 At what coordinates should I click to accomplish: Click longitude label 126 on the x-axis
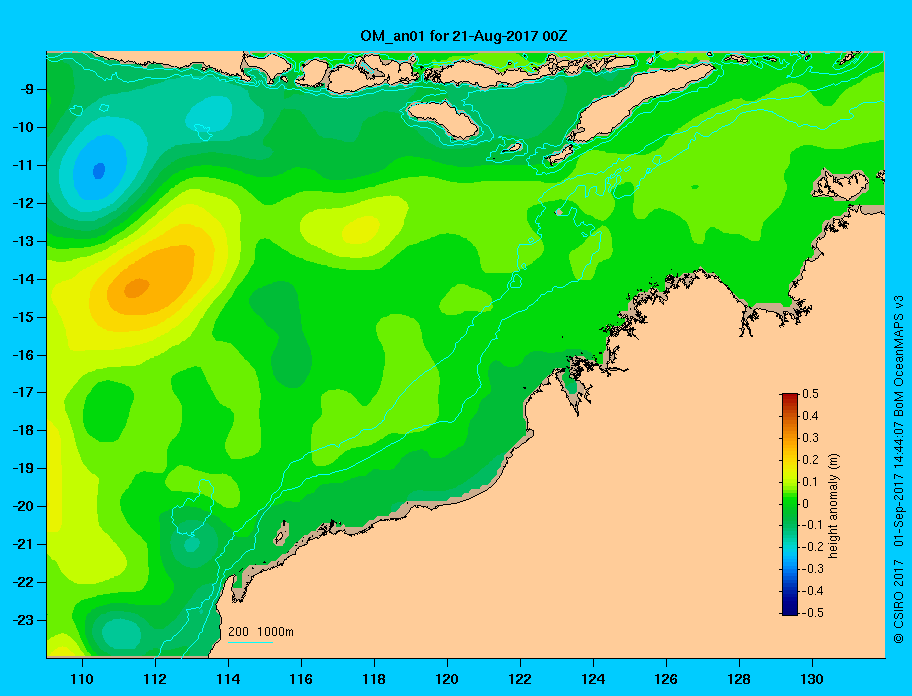(666, 679)
